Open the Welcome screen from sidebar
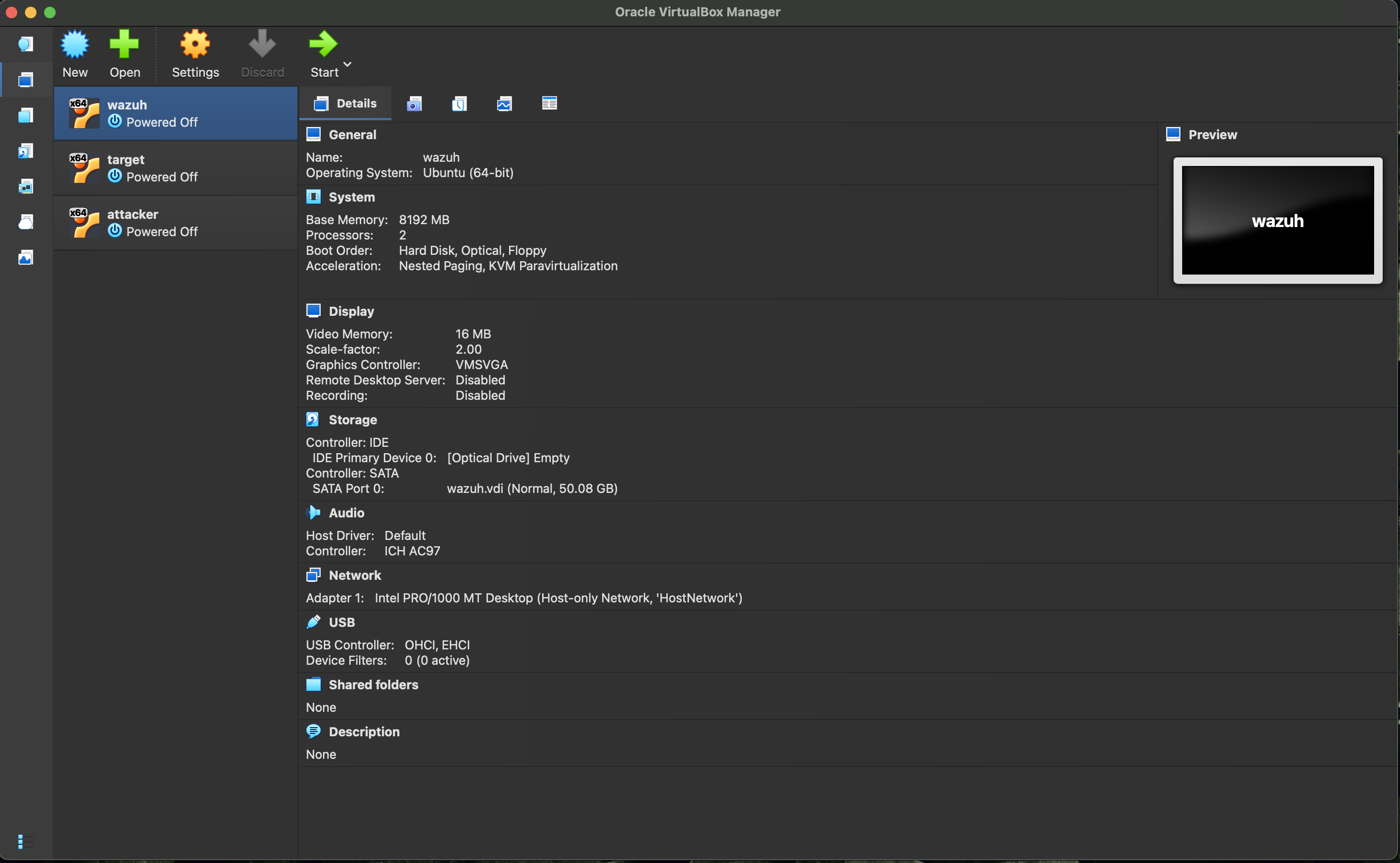This screenshot has width=1400, height=863. [26, 45]
